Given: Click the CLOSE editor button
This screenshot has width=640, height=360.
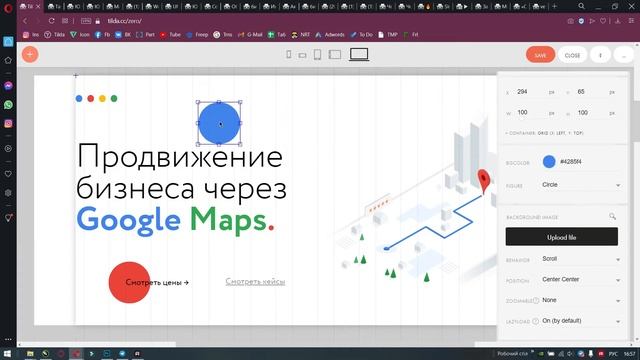Looking at the screenshot, I should click(x=572, y=55).
